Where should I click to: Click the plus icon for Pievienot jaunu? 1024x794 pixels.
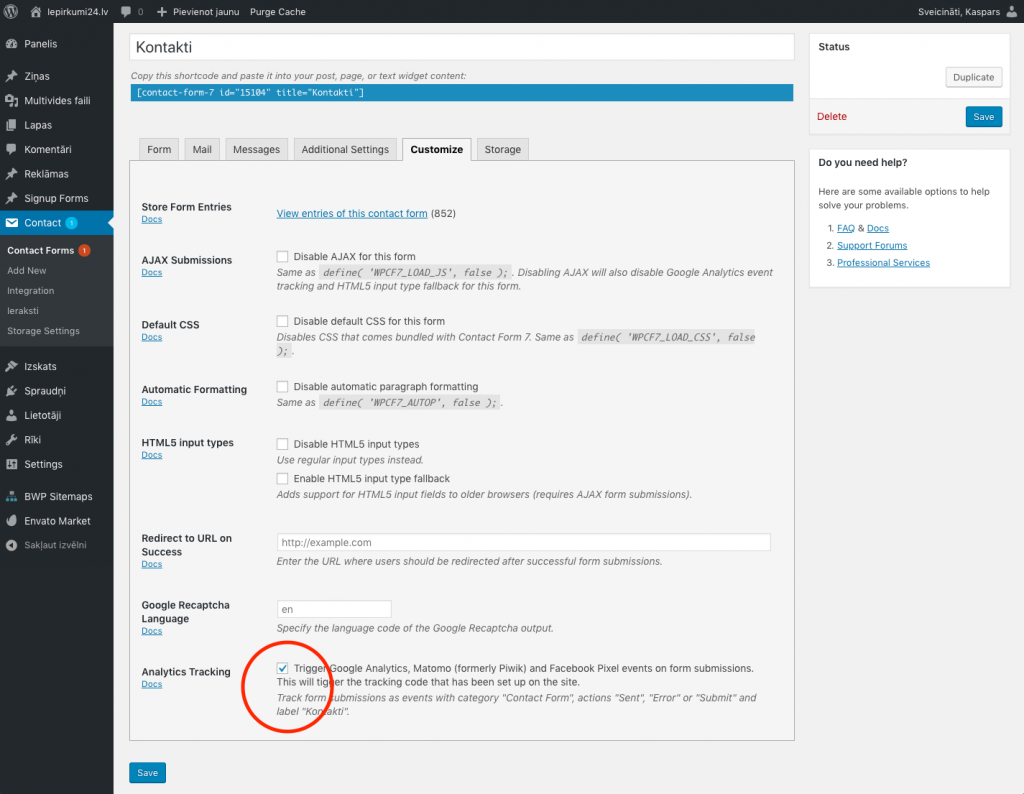(x=162, y=12)
